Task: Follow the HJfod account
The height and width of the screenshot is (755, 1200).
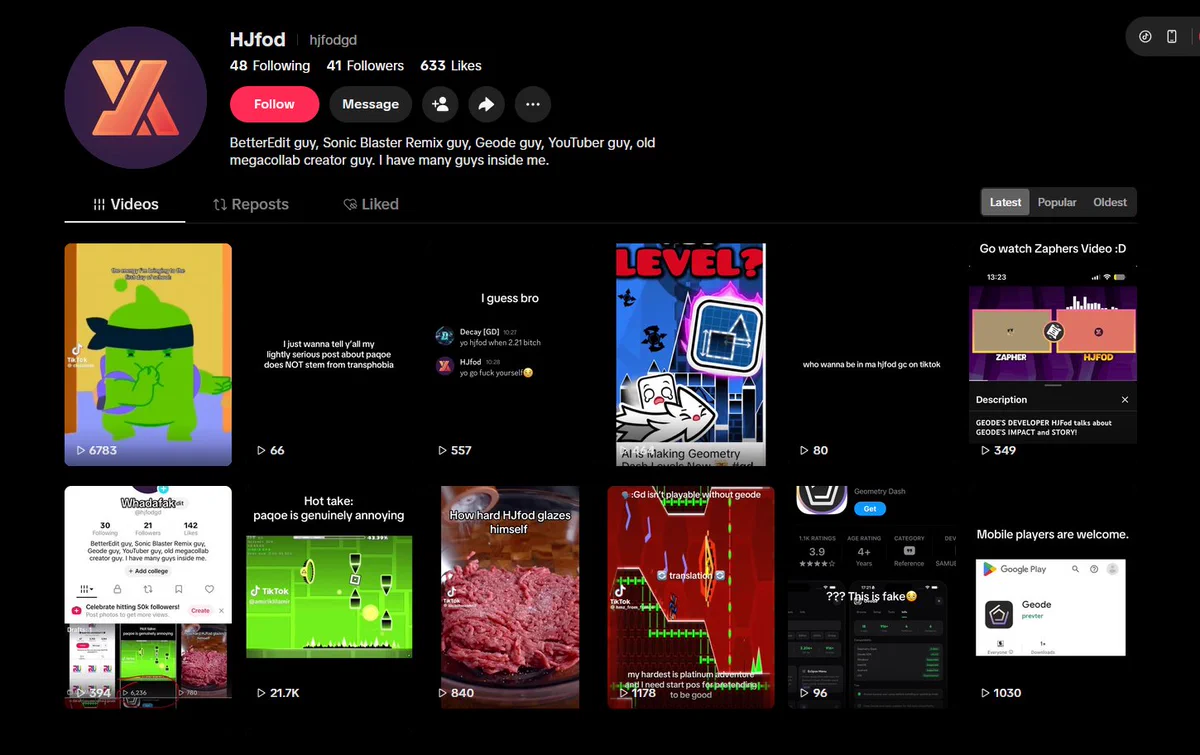Action: (274, 104)
